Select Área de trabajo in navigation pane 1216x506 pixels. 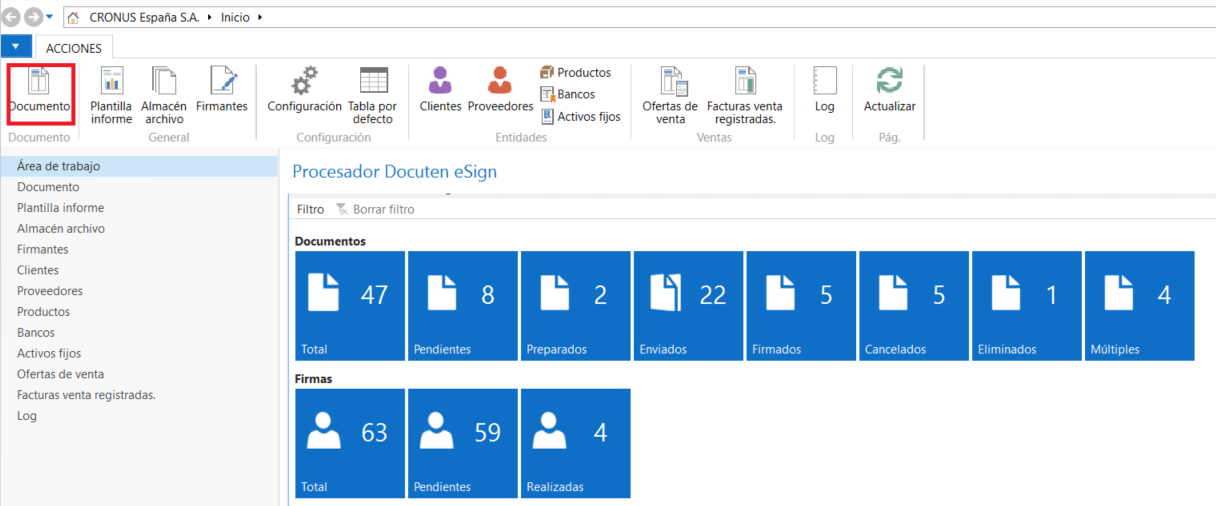coord(139,166)
